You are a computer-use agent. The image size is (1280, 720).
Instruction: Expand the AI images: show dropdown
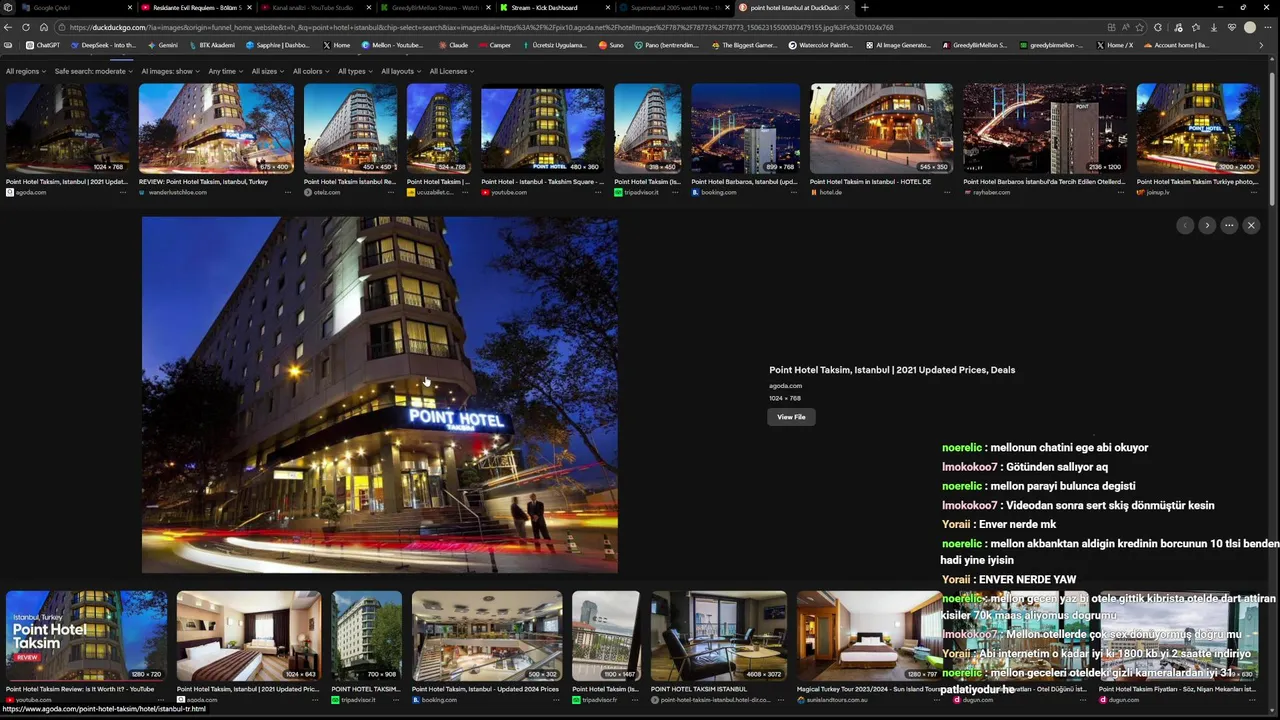[x=170, y=71]
